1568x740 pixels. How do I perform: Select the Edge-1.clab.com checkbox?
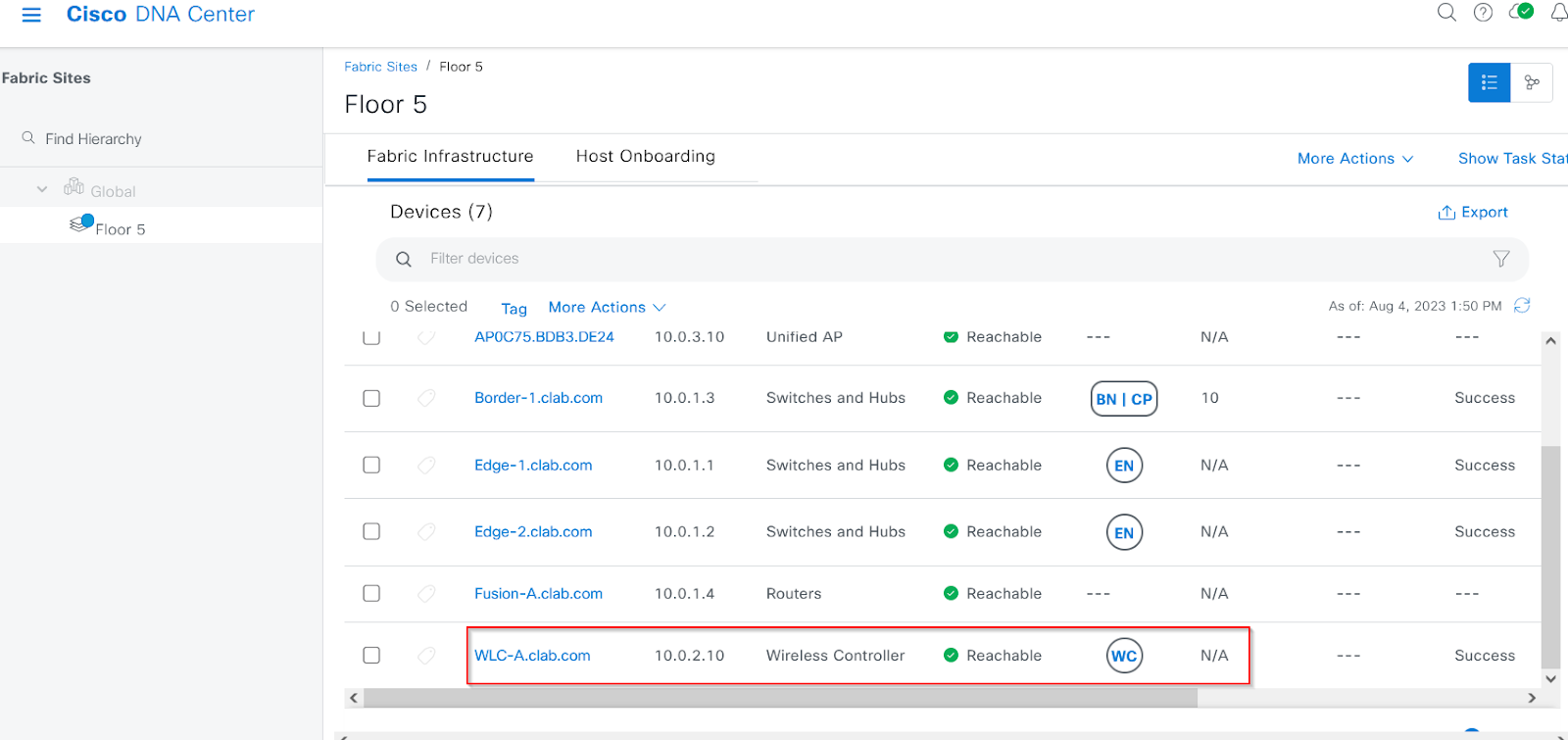click(x=371, y=465)
